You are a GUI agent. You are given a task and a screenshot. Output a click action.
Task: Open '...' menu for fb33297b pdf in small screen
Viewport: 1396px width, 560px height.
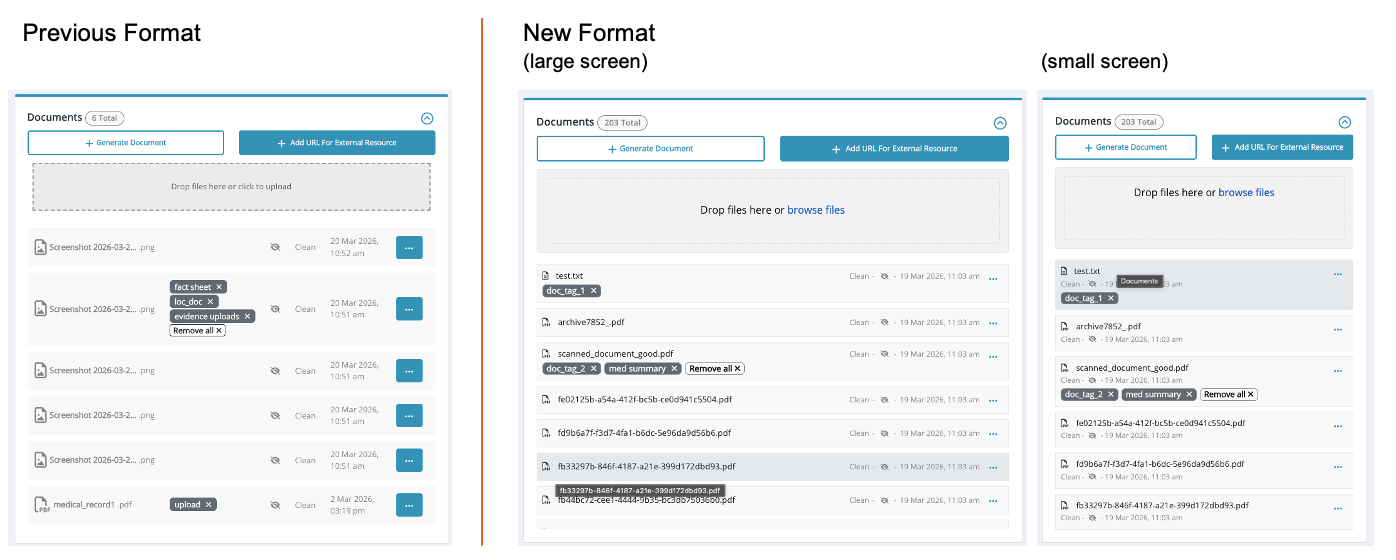tap(1338, 508)
